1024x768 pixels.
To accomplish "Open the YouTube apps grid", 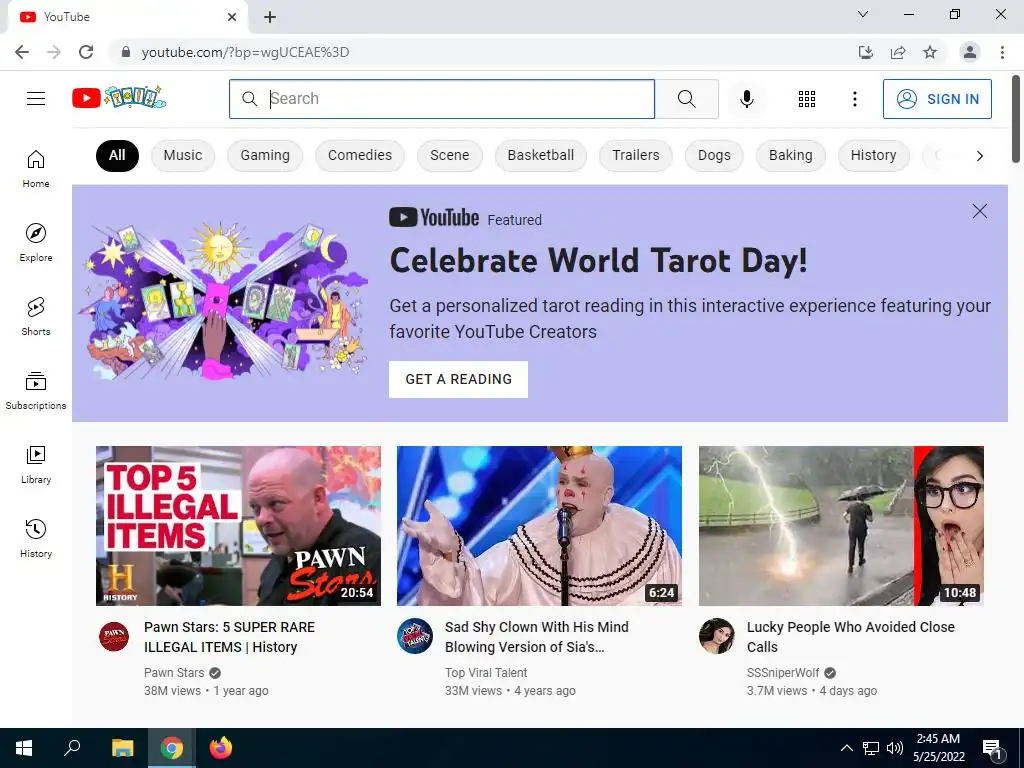I will 807,99.
